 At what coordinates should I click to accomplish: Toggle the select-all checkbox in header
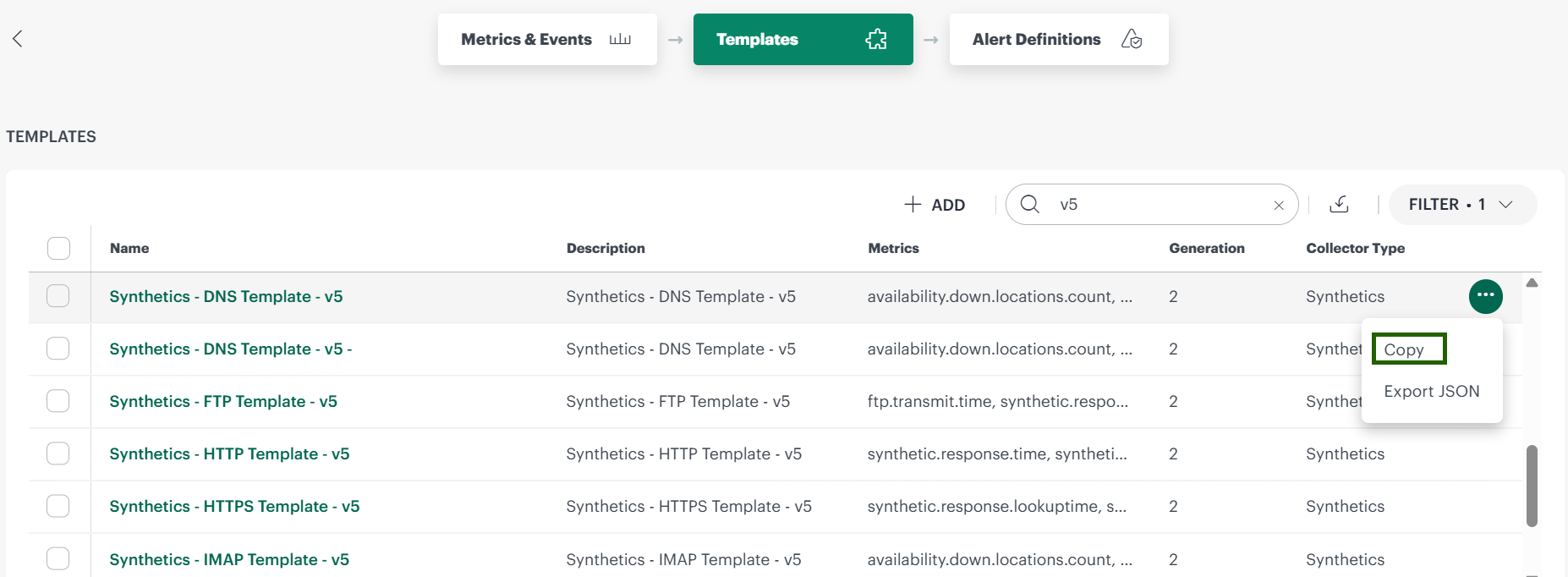pyautogui.click(x=58, y=248)
